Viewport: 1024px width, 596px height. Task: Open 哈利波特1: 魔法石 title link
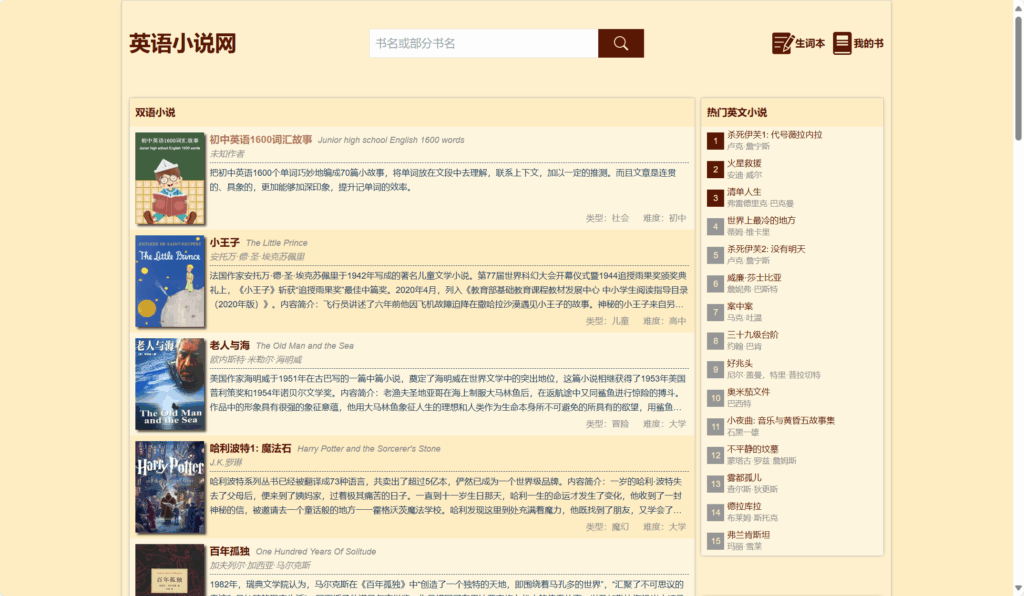[250, 448]
